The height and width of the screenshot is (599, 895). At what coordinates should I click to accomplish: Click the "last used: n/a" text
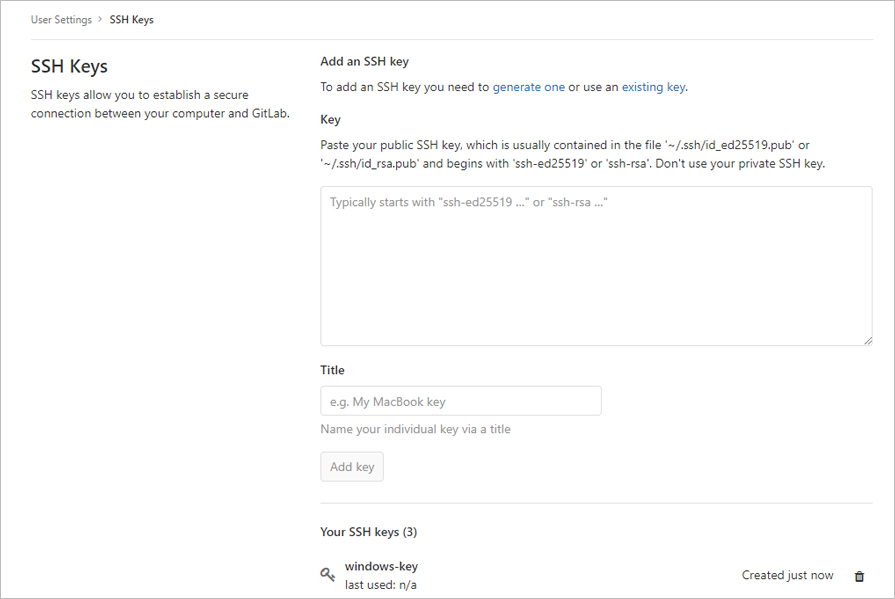(381, 585)
